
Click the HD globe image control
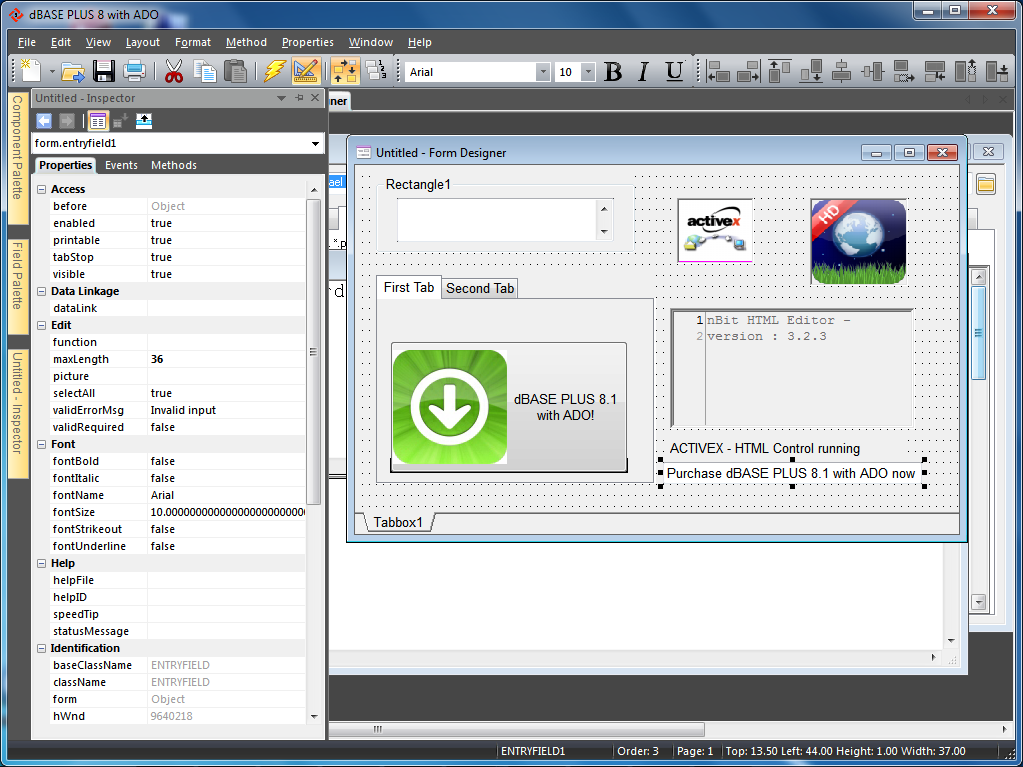(859, 242)
